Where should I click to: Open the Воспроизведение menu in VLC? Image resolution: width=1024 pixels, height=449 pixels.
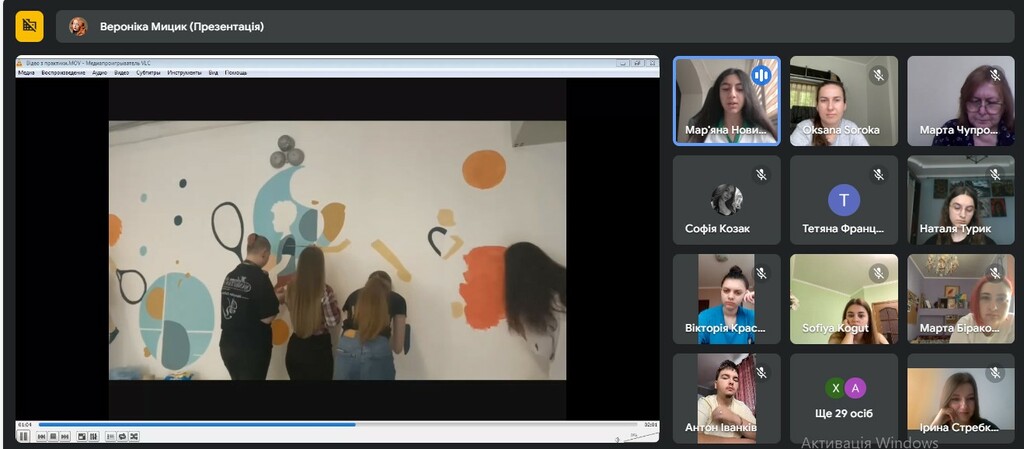62,73
